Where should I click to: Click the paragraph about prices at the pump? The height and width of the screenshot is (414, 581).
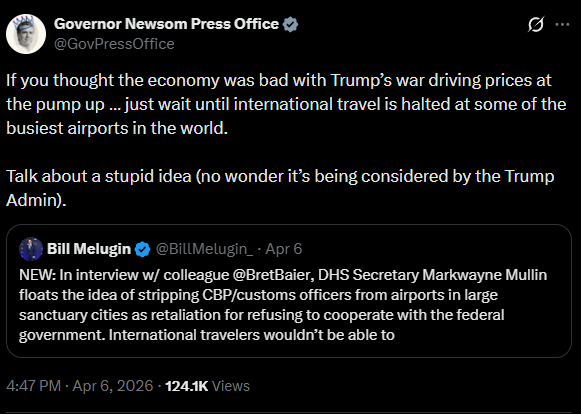286,105
